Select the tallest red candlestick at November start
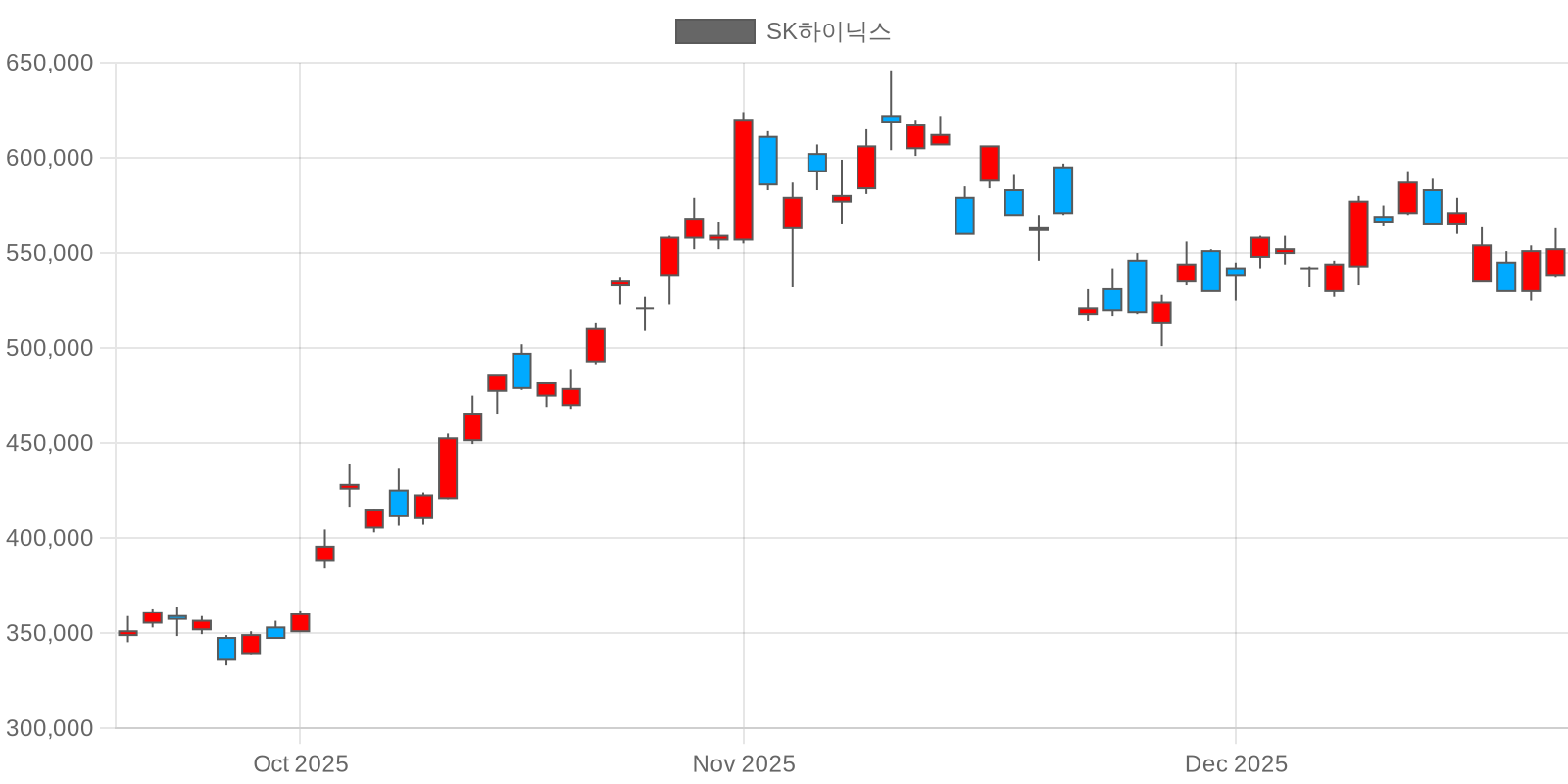This screenshot has width=1568, height=784. click(x=744, y=180)
